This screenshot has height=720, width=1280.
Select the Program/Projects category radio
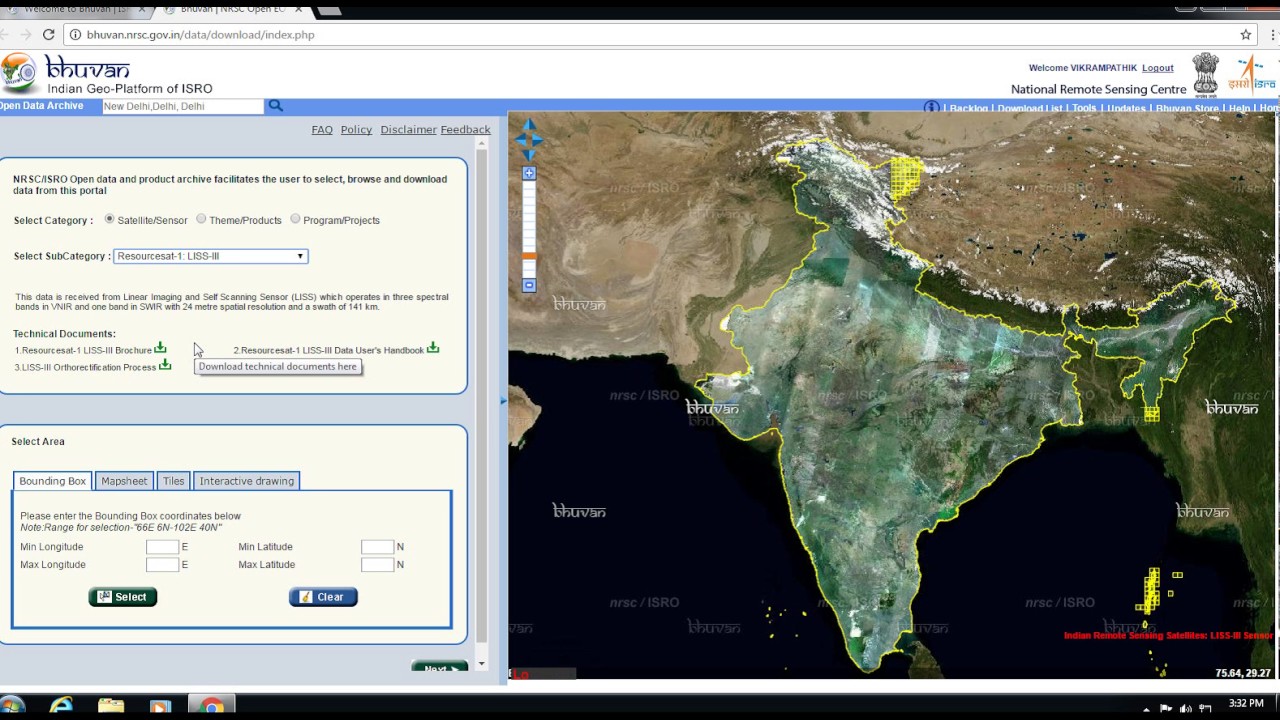coord(295,219)
